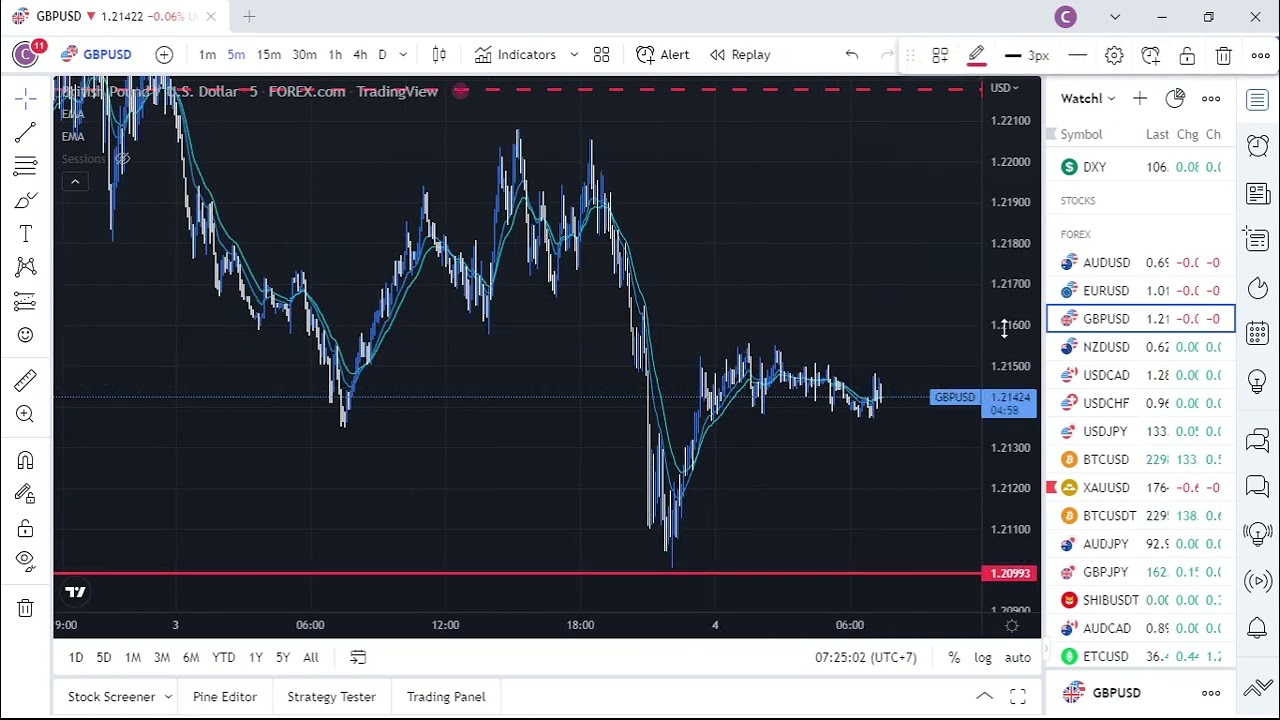Select XAUUSD in the watchlist

tap(1140, 488)
